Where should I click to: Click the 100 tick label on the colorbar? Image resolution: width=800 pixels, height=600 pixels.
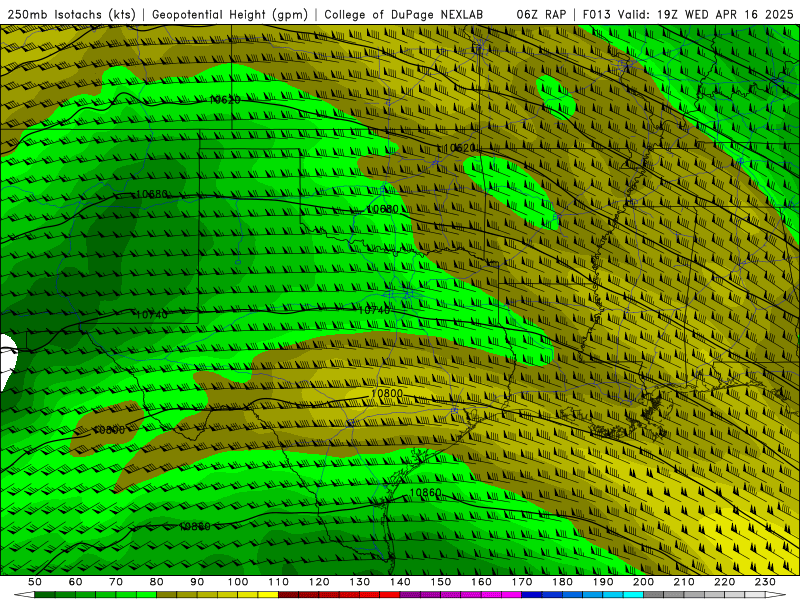[x=238, y=582]
